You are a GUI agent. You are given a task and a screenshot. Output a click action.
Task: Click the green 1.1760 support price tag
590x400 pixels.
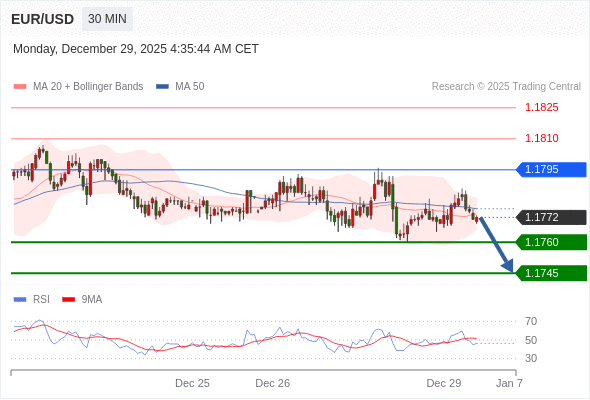551,242
